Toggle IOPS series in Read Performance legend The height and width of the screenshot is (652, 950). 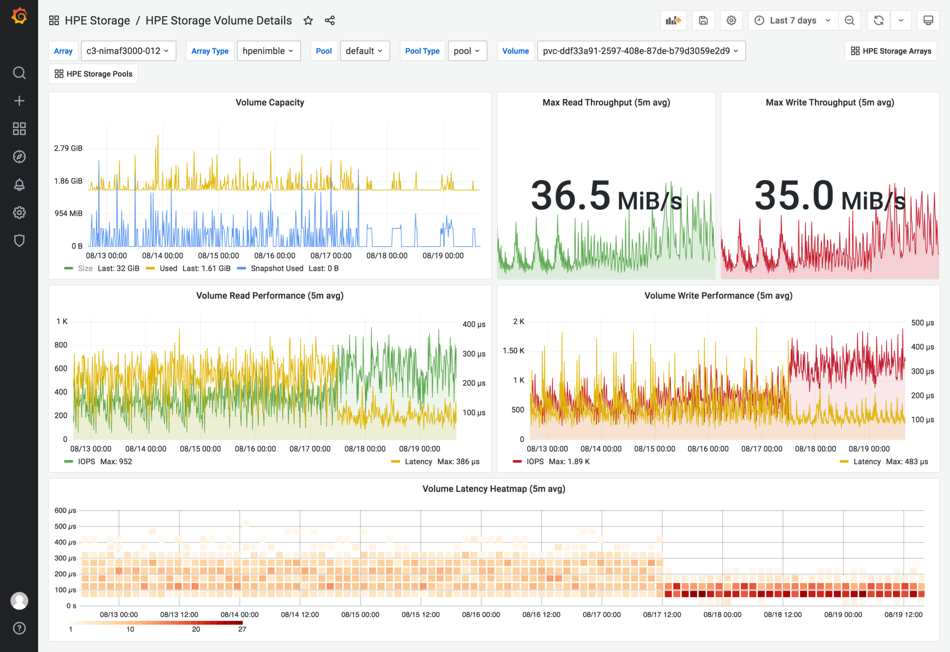coord(87,462)
